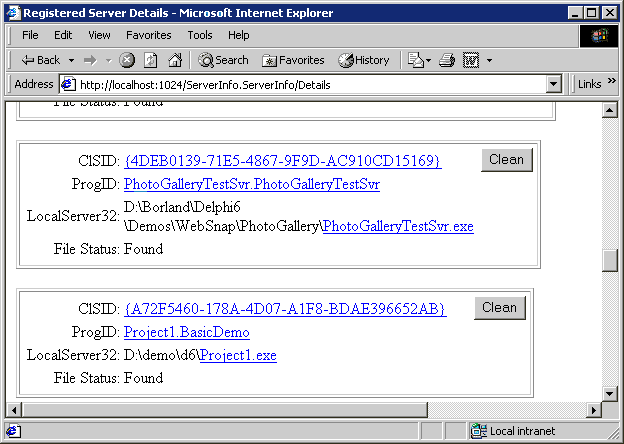Click Clean for Project1.BasicDemo entry
This screenshot has width=624, height=444.
[x=500, y=308]
